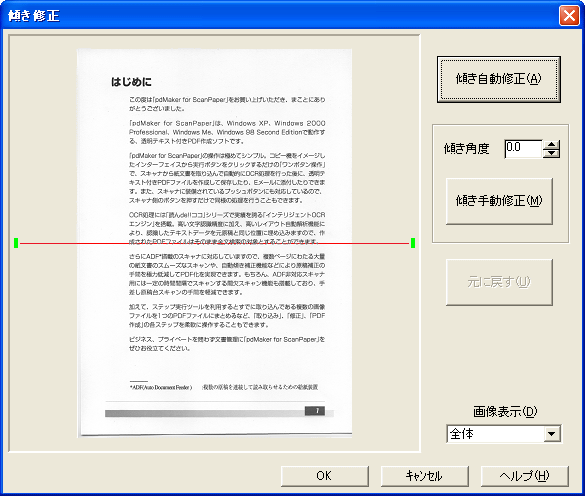585x496 pixels.
Task: Click the scanned page preview image
Action: 215,243
